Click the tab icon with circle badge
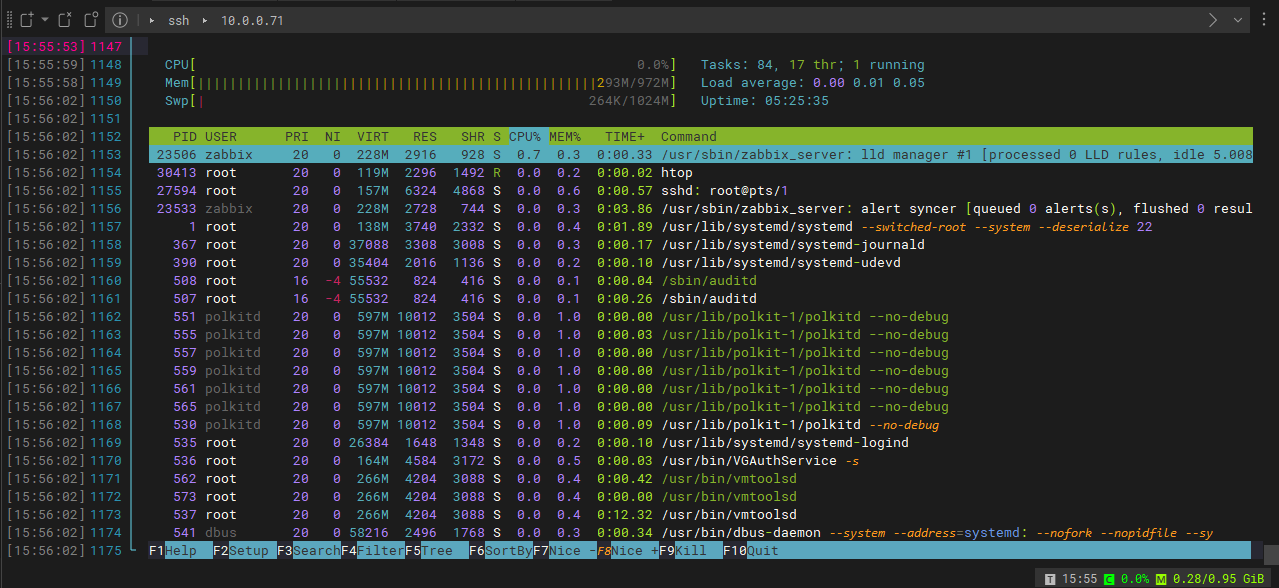Viewport: 1279px width, 588px height. click(x=91, y=20)
